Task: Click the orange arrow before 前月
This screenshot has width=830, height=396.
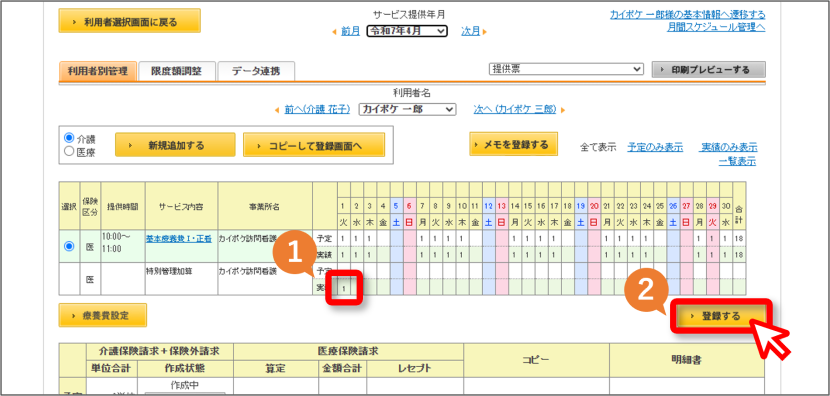Action: pyautogui.click(x=334, y=32)
